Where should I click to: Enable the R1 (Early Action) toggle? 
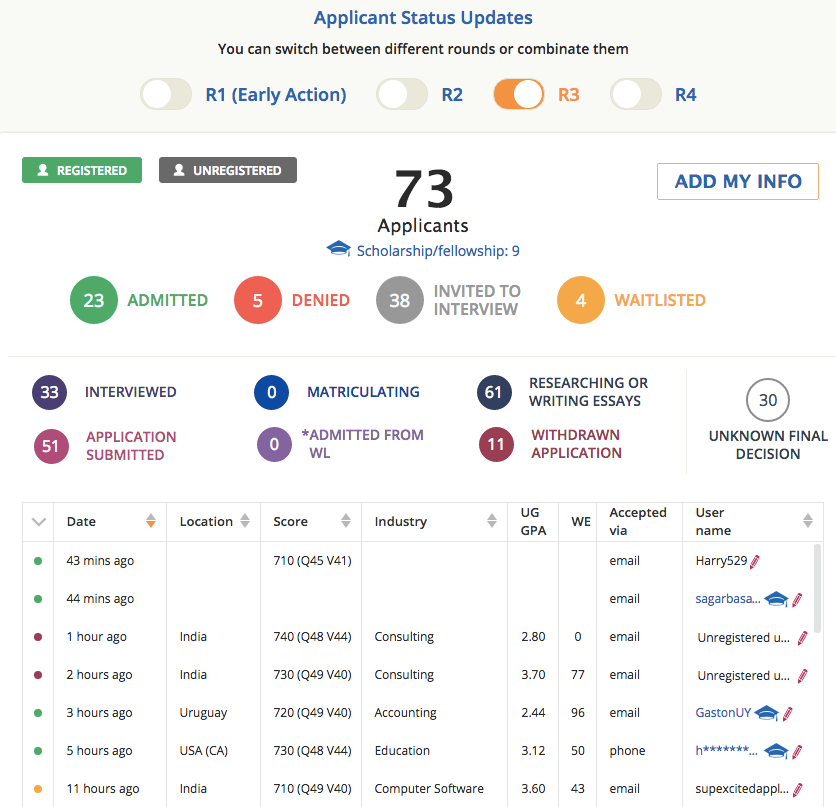[166, 95]
